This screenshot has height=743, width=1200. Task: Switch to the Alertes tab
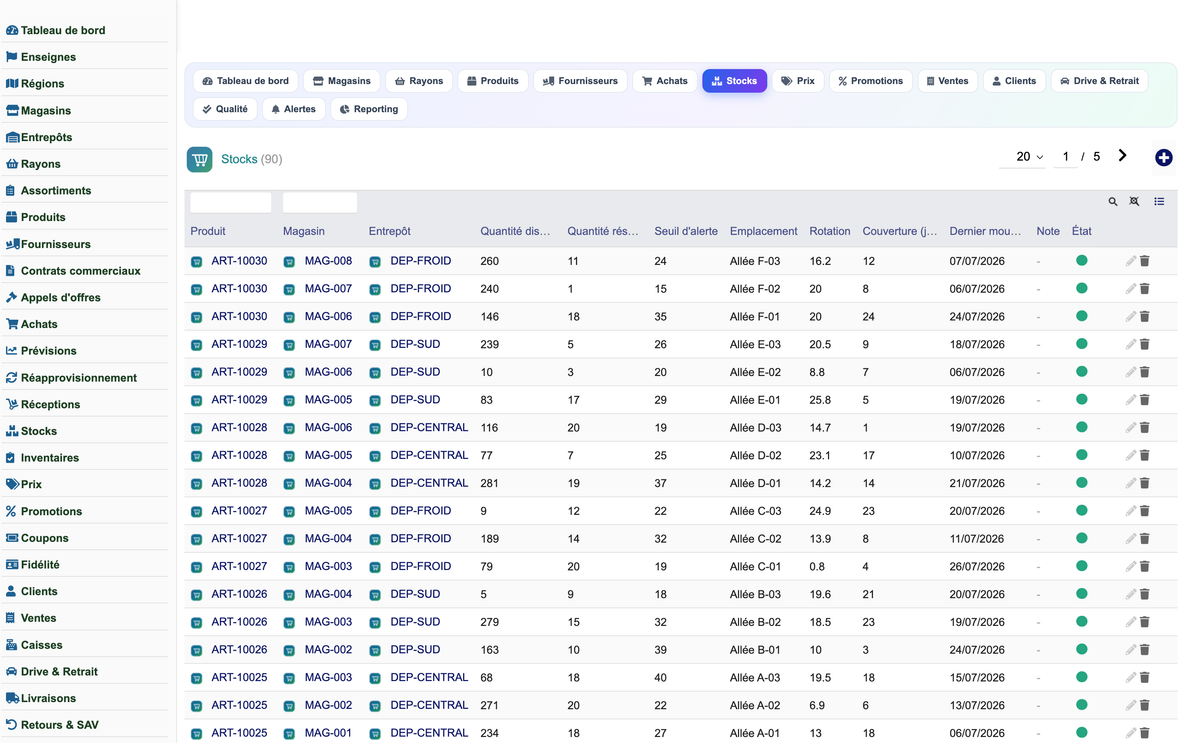[x=294, y=109]
